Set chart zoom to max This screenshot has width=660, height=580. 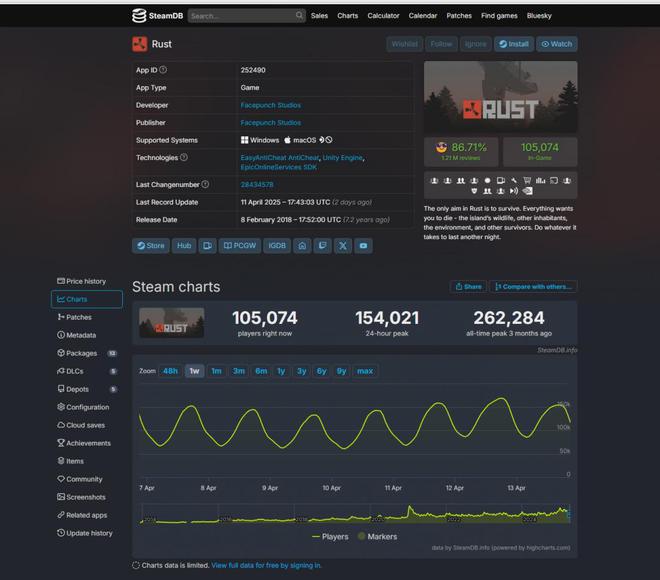[365, 371]
